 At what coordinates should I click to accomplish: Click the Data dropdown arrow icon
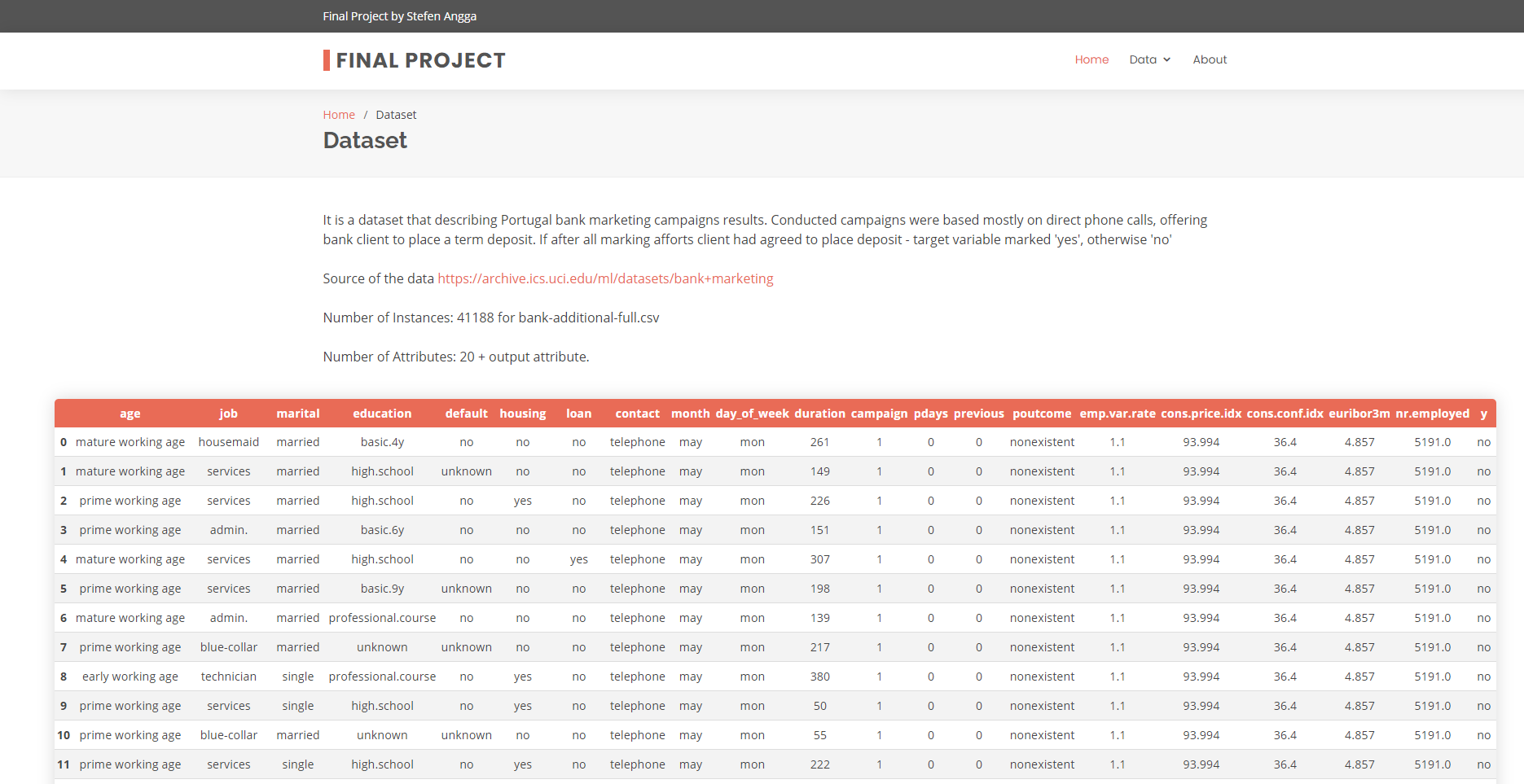pos(1167,59)
